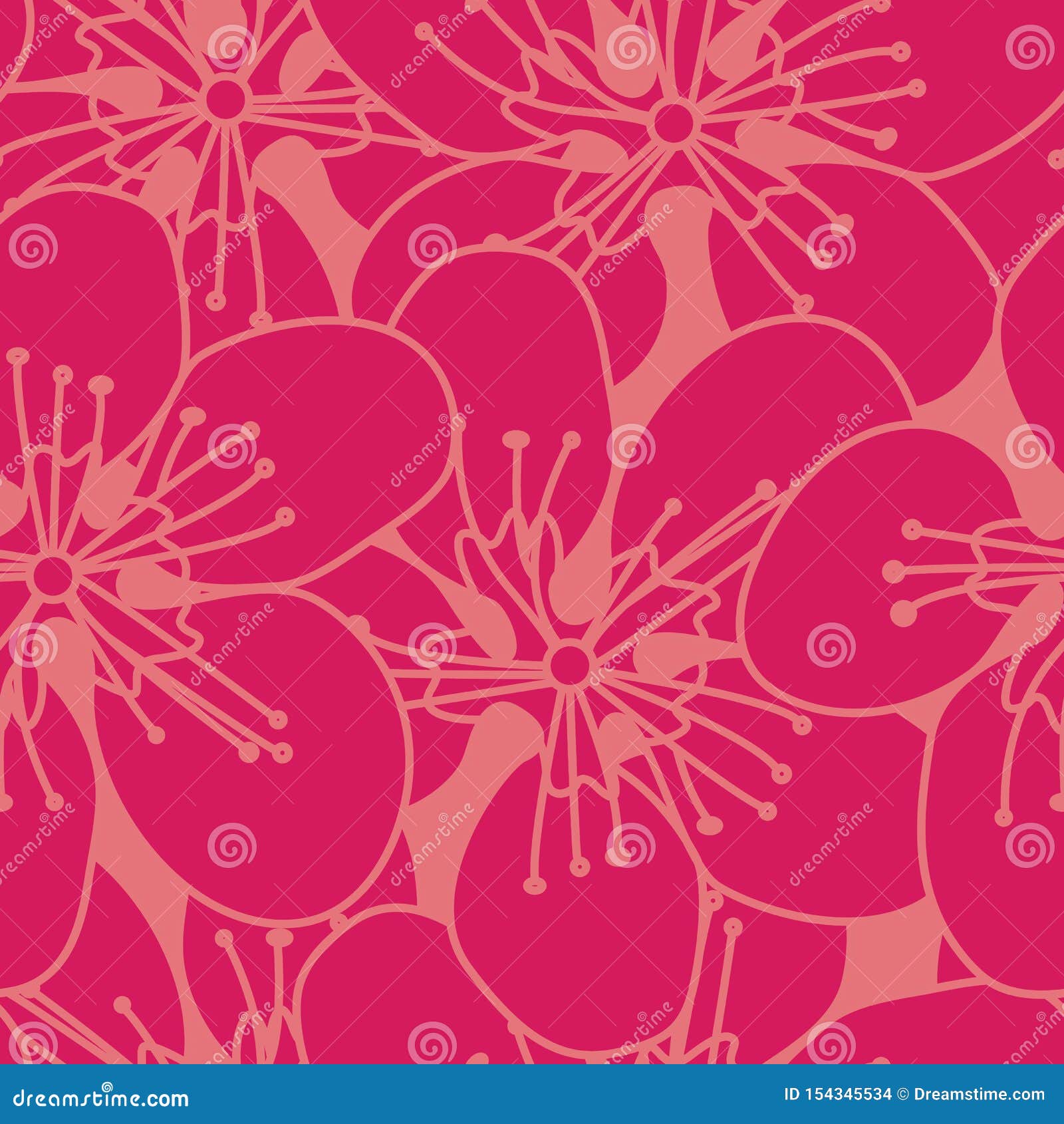Click the Dreamstime spiral logo icon bottom-left
This screenshot has height=1124, width=1064.
(x=106, y=1085)
